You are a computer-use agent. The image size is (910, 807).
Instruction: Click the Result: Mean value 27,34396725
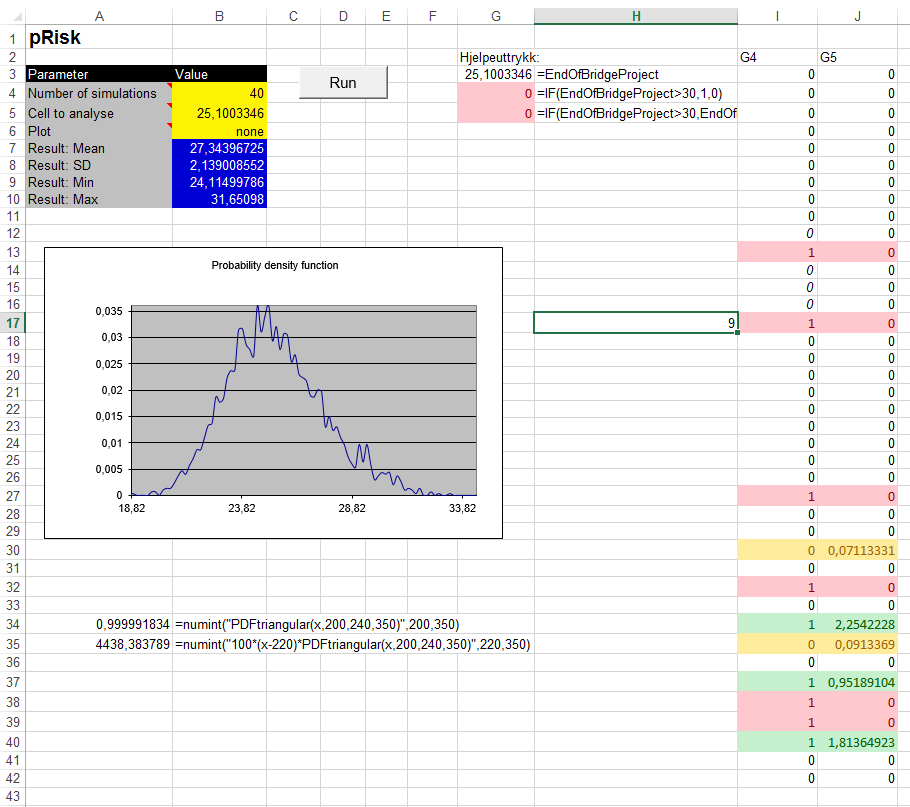[x=219, y=149]
